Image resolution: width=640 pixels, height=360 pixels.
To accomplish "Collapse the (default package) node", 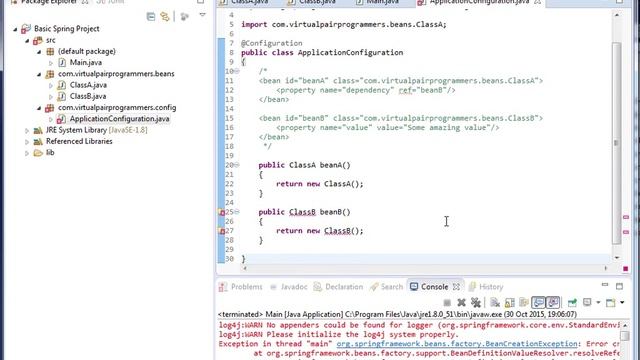I will [x=39, y=52].
